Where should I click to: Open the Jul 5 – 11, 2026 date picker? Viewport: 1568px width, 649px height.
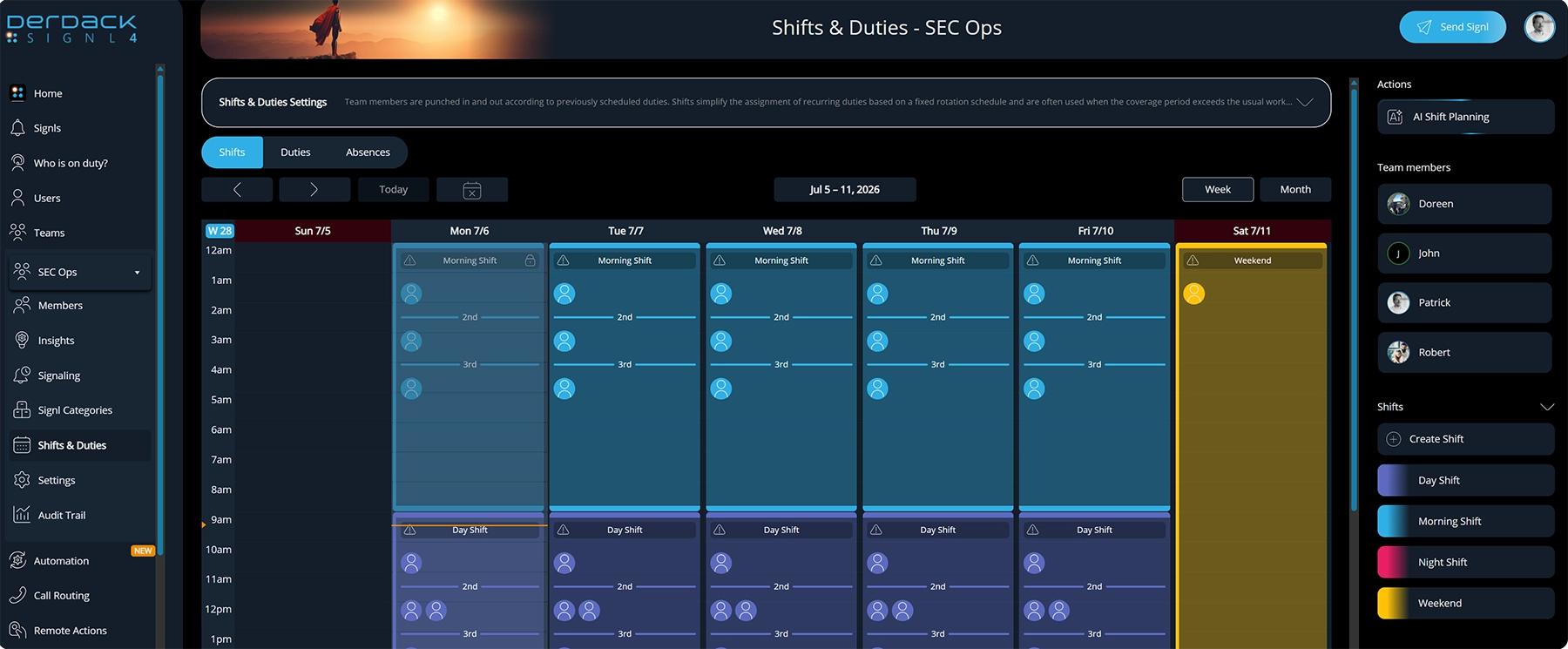pyautogui.click(x=845, y=190)
